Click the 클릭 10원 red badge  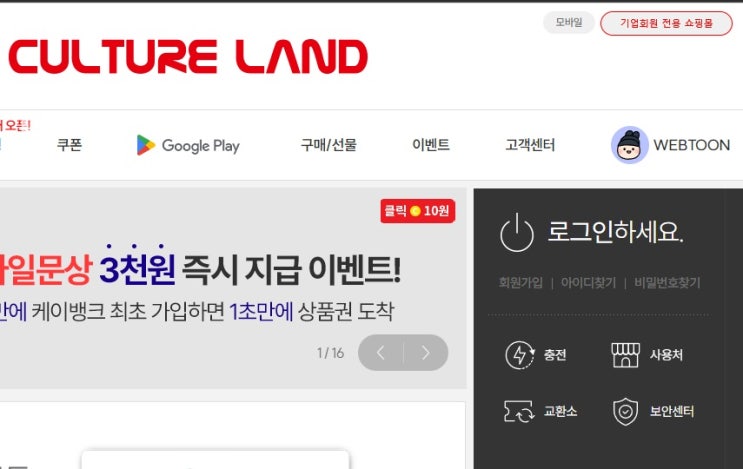(417, 211)
